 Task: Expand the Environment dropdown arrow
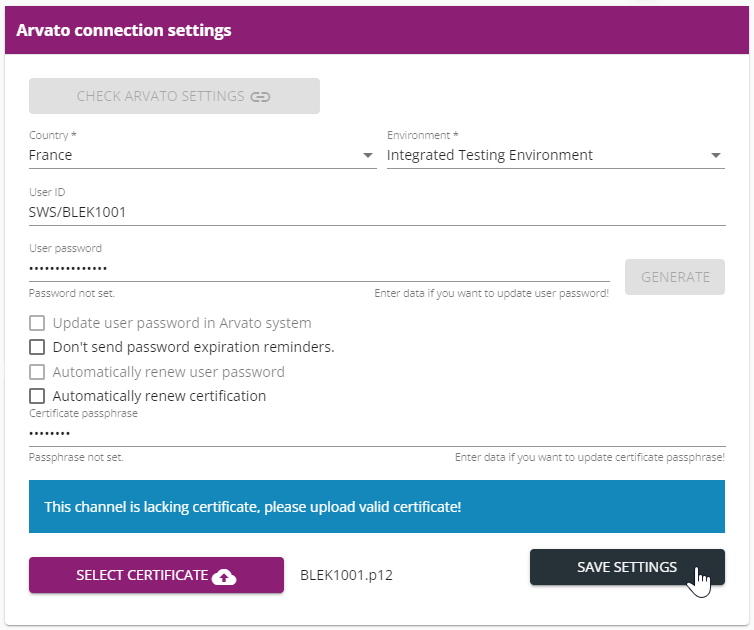[x=716, y=155]
